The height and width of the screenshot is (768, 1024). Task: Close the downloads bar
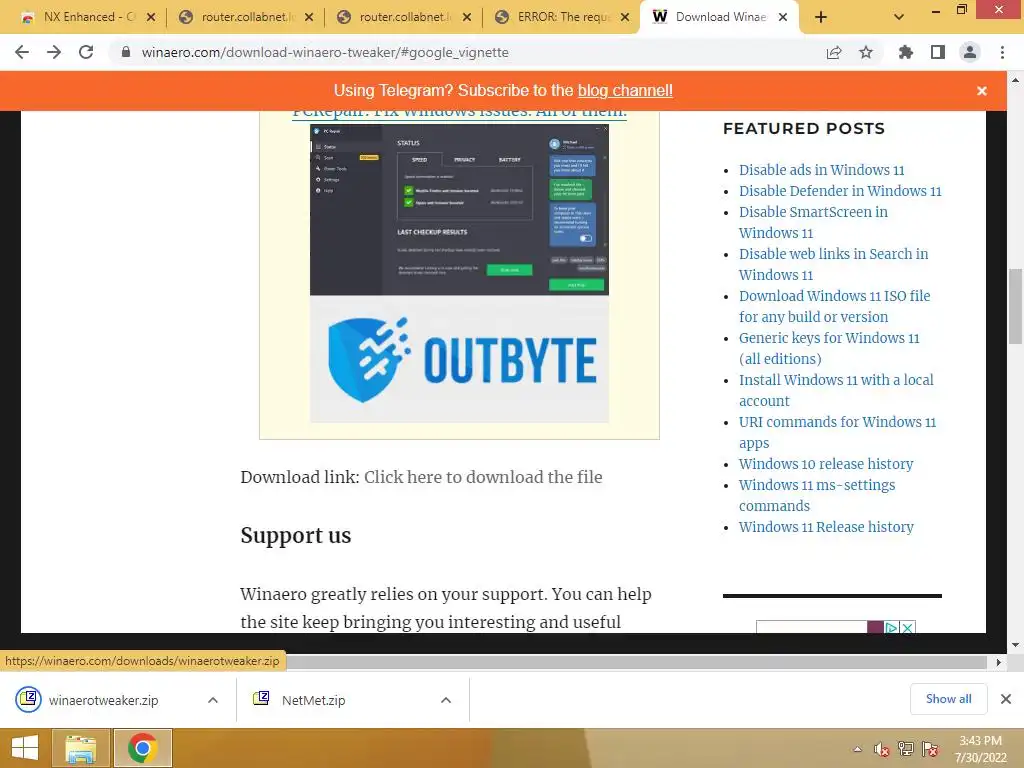pos(1006,699)
